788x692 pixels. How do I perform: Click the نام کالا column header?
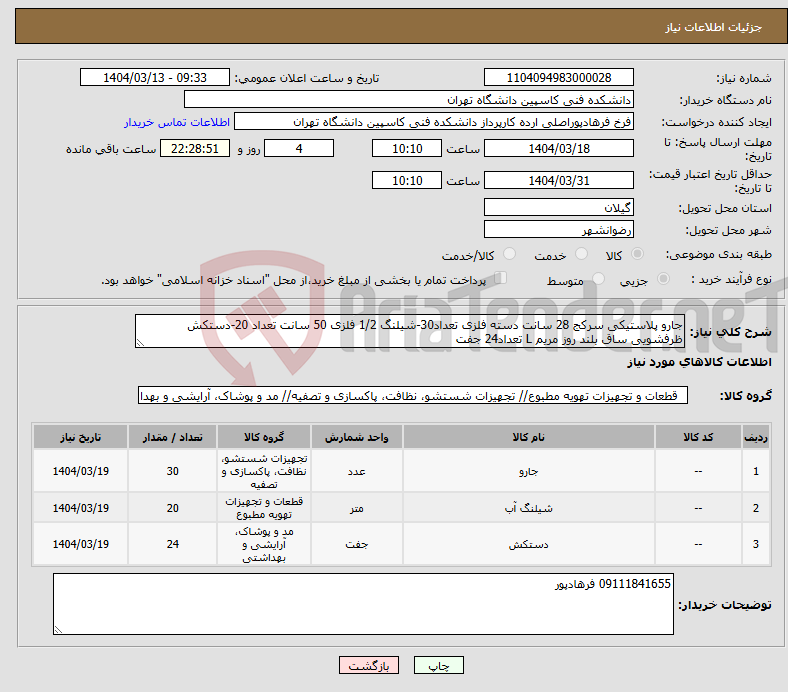[529, 437]
